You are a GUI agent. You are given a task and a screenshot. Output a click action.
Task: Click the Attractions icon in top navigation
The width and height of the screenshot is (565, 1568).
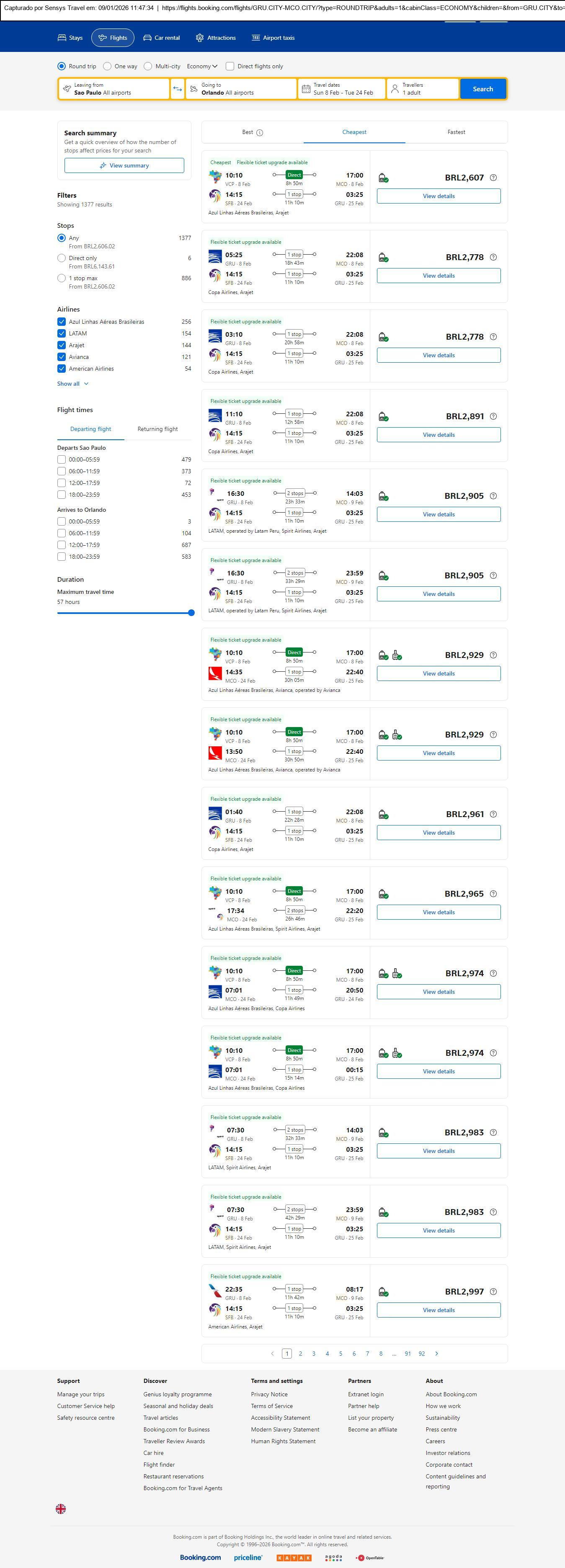tap(200, 38)
